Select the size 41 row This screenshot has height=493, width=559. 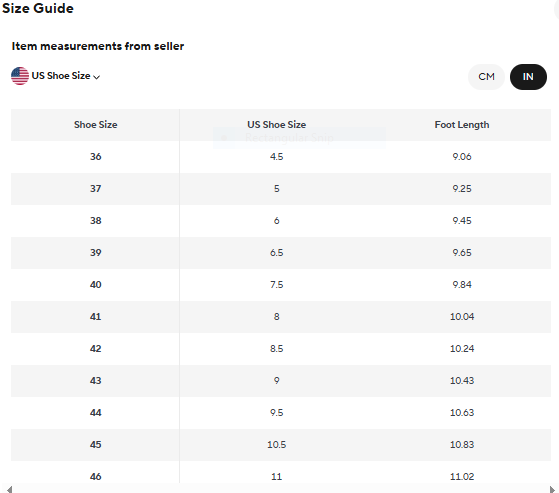tap(281, 317)
